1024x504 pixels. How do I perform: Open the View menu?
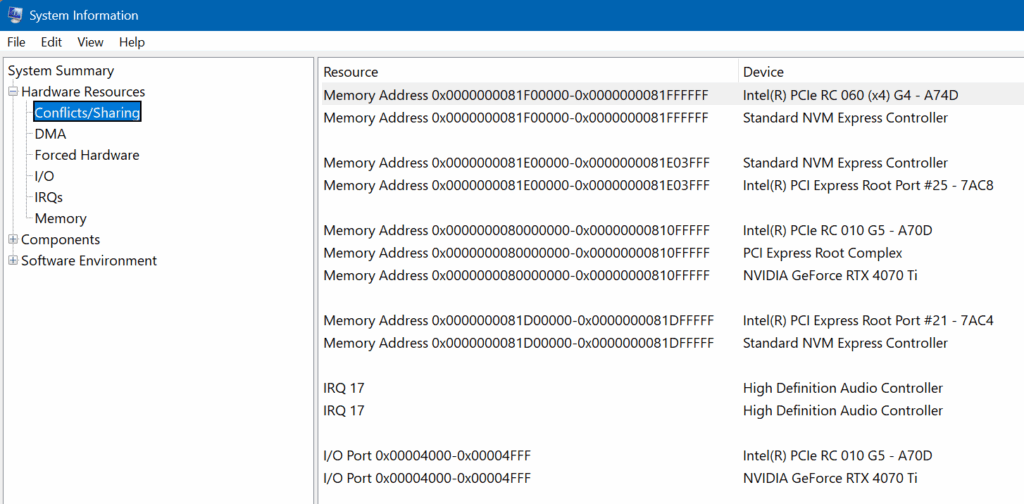point(90,42)
